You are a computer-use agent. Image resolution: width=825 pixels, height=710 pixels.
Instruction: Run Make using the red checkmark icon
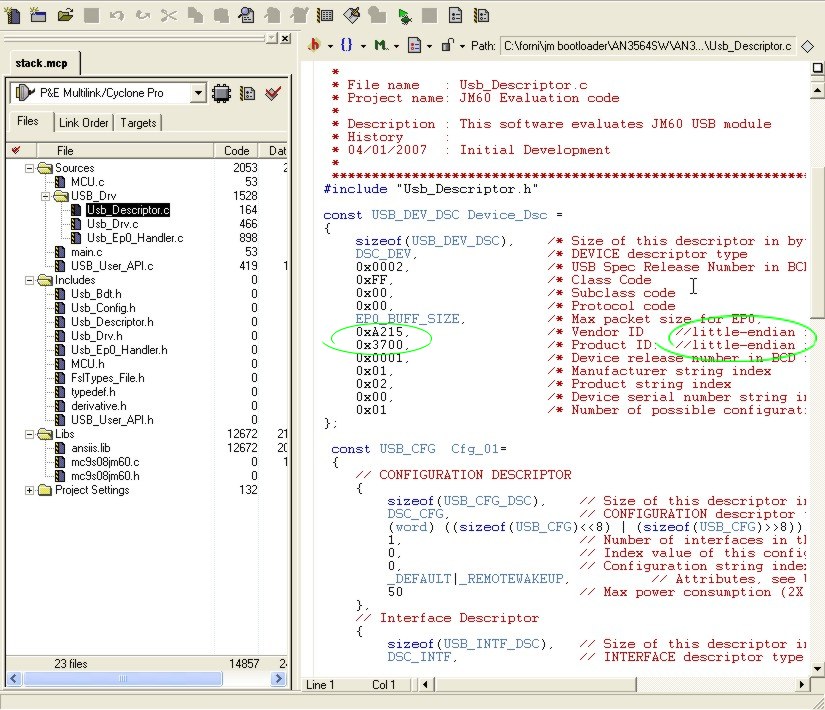coord(273,92)
